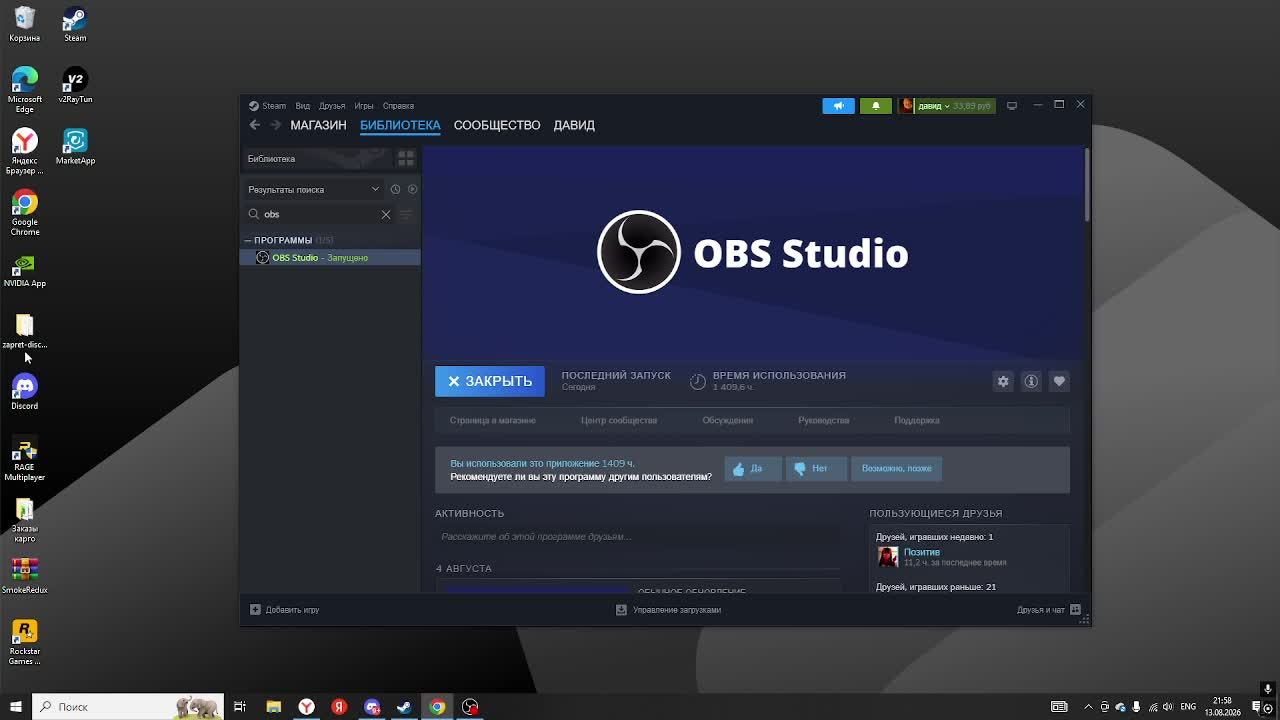Open RAGE Multiplayer desktop icon
Viewport: 1280px width, 720px height.
25,459
